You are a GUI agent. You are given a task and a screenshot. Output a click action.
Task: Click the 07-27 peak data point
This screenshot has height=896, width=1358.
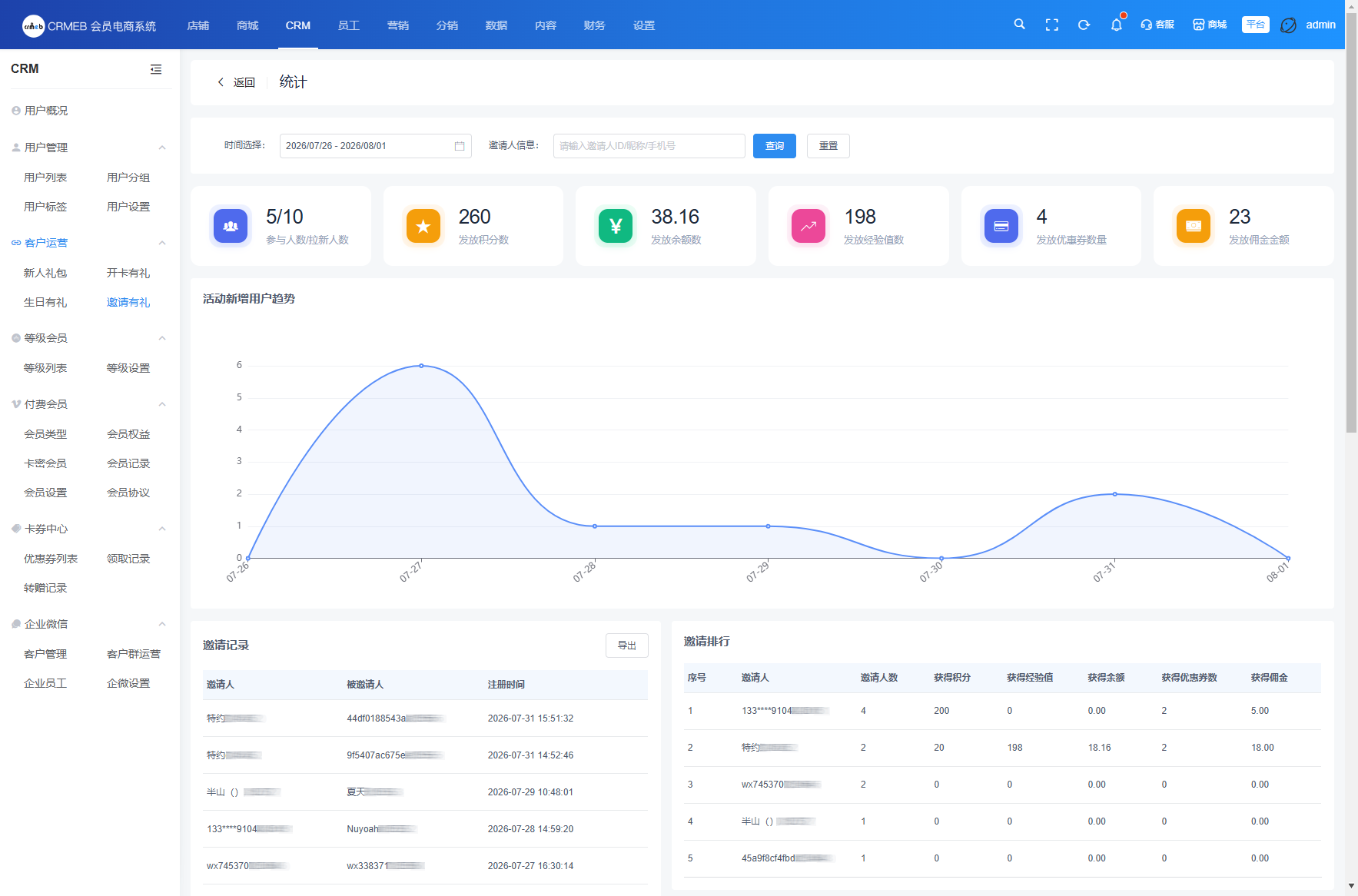421,366
